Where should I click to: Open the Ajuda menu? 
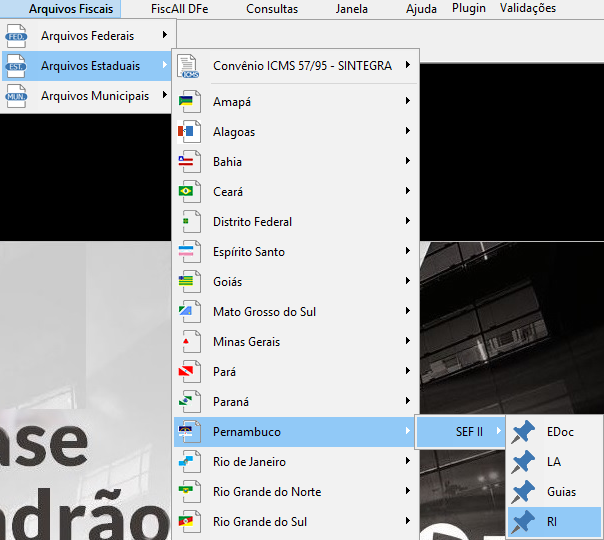421,9
